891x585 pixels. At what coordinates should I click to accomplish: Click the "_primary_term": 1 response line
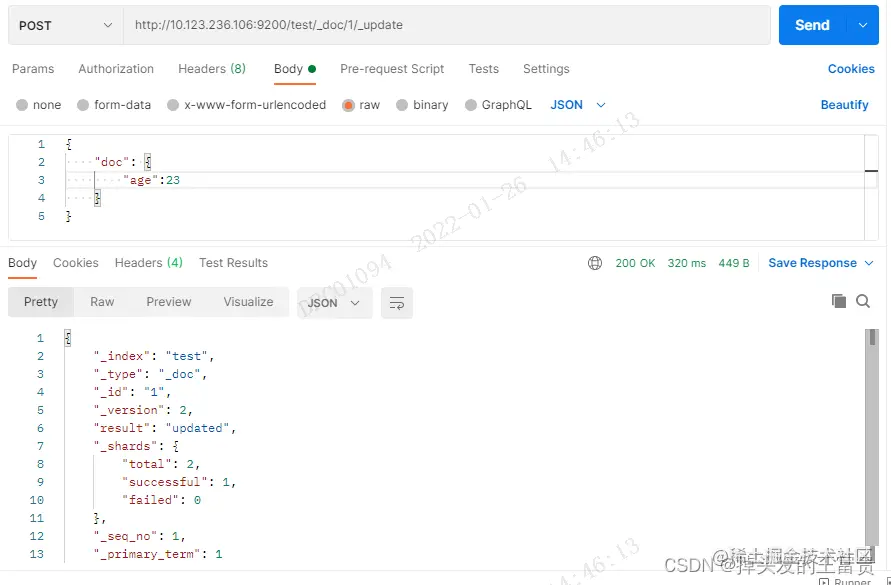click(x=158, y=554)
